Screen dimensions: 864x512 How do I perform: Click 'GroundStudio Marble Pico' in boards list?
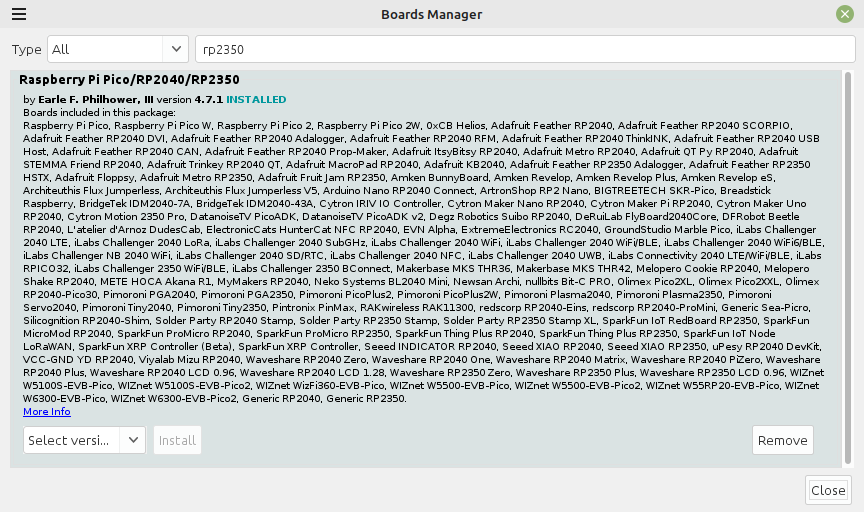click(x=667, y=230)
